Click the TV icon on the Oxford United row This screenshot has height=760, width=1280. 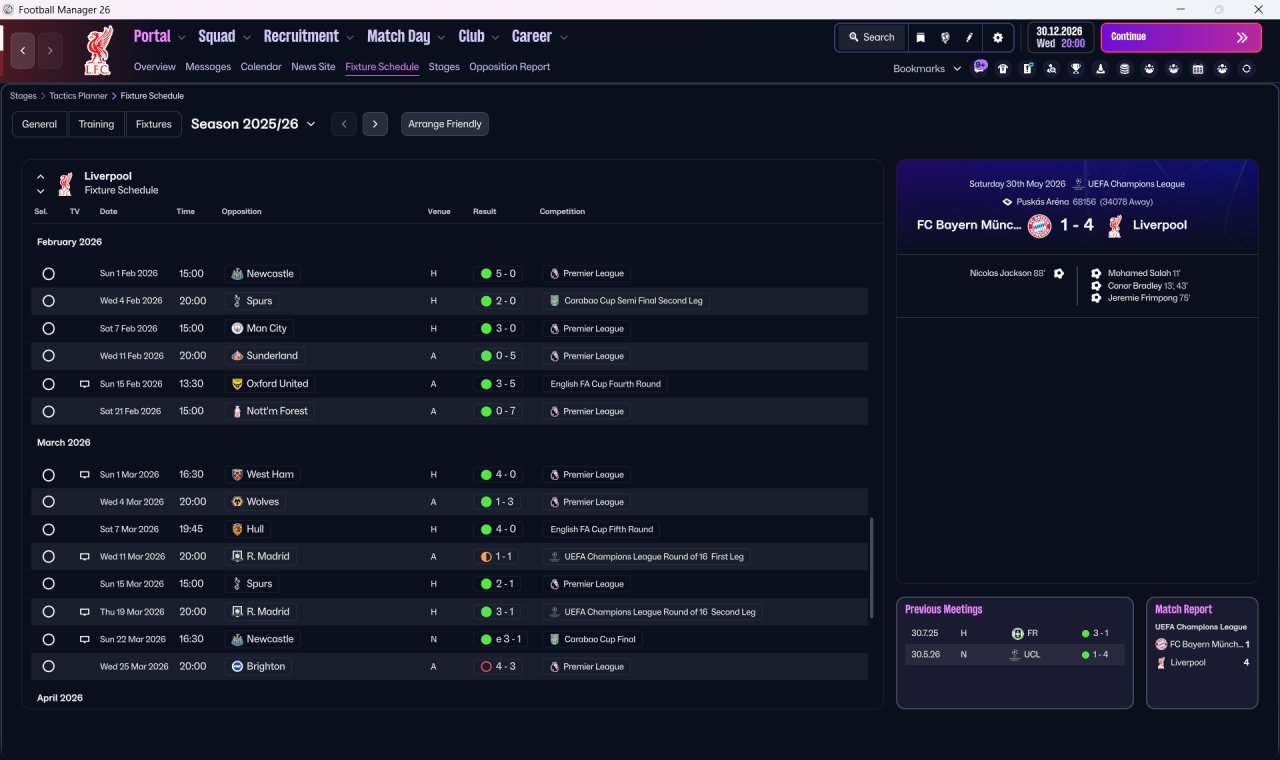coord(85,384)
